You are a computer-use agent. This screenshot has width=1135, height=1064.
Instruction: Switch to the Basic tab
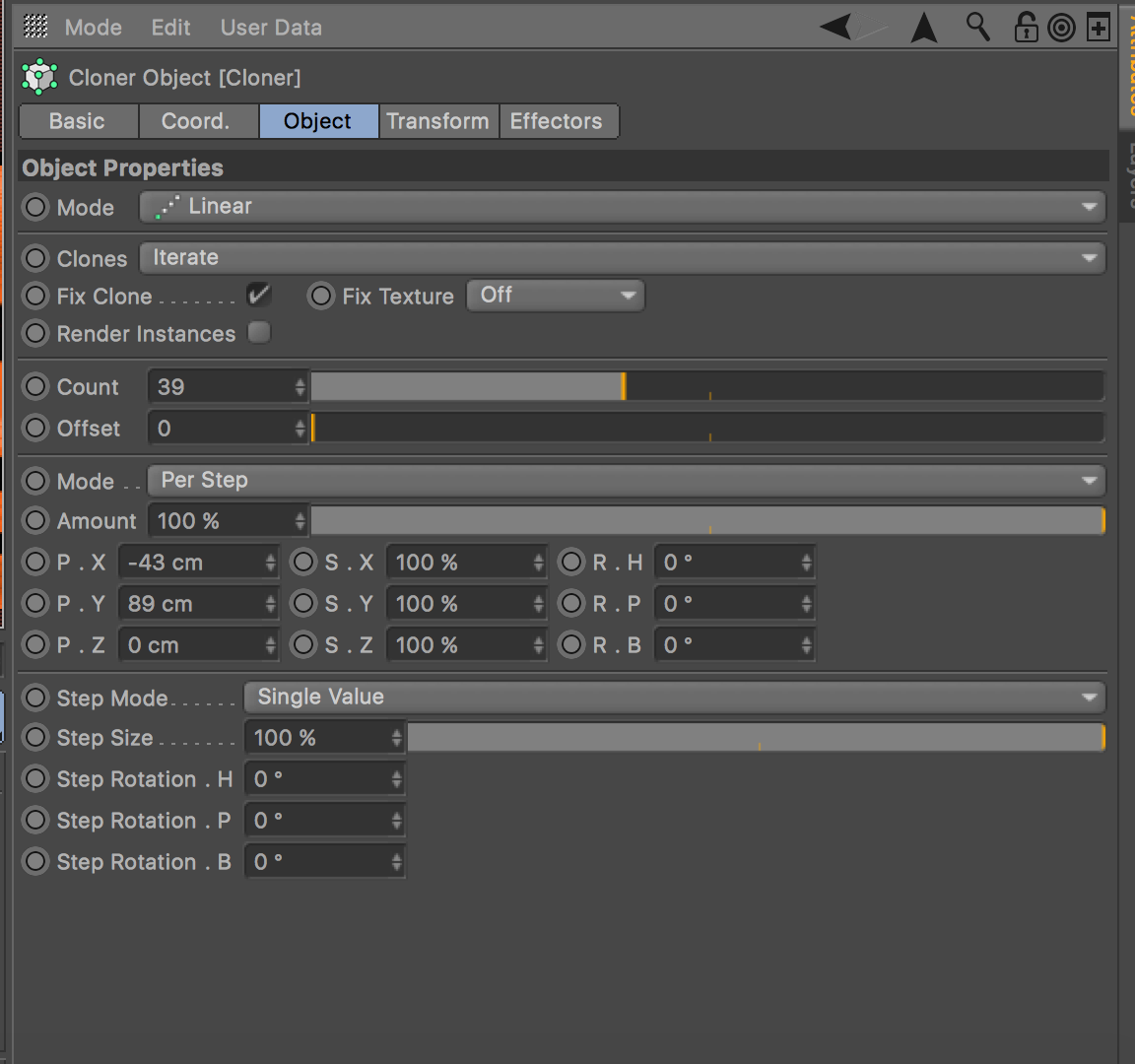pyautogui.click(x=78, y=121)
